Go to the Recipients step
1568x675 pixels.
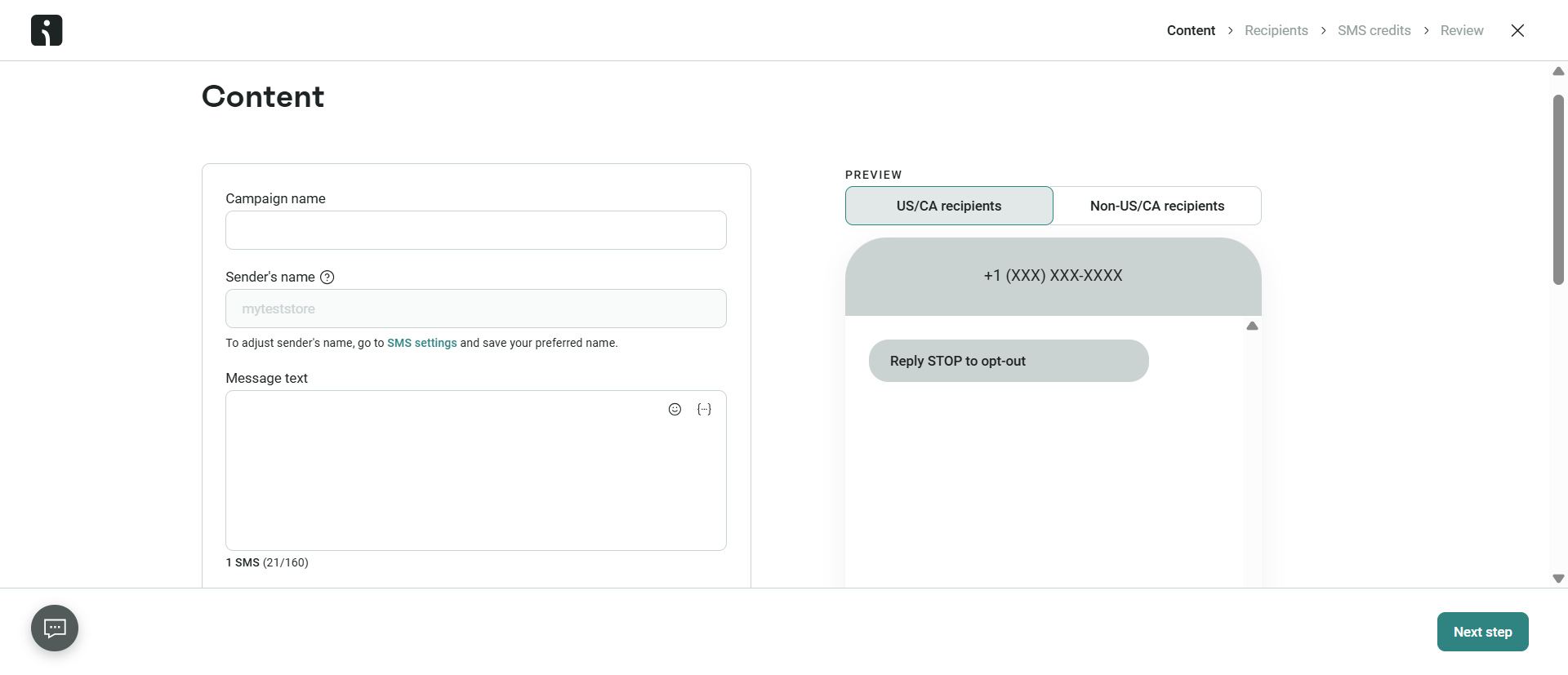click(x=1276, y=30)
